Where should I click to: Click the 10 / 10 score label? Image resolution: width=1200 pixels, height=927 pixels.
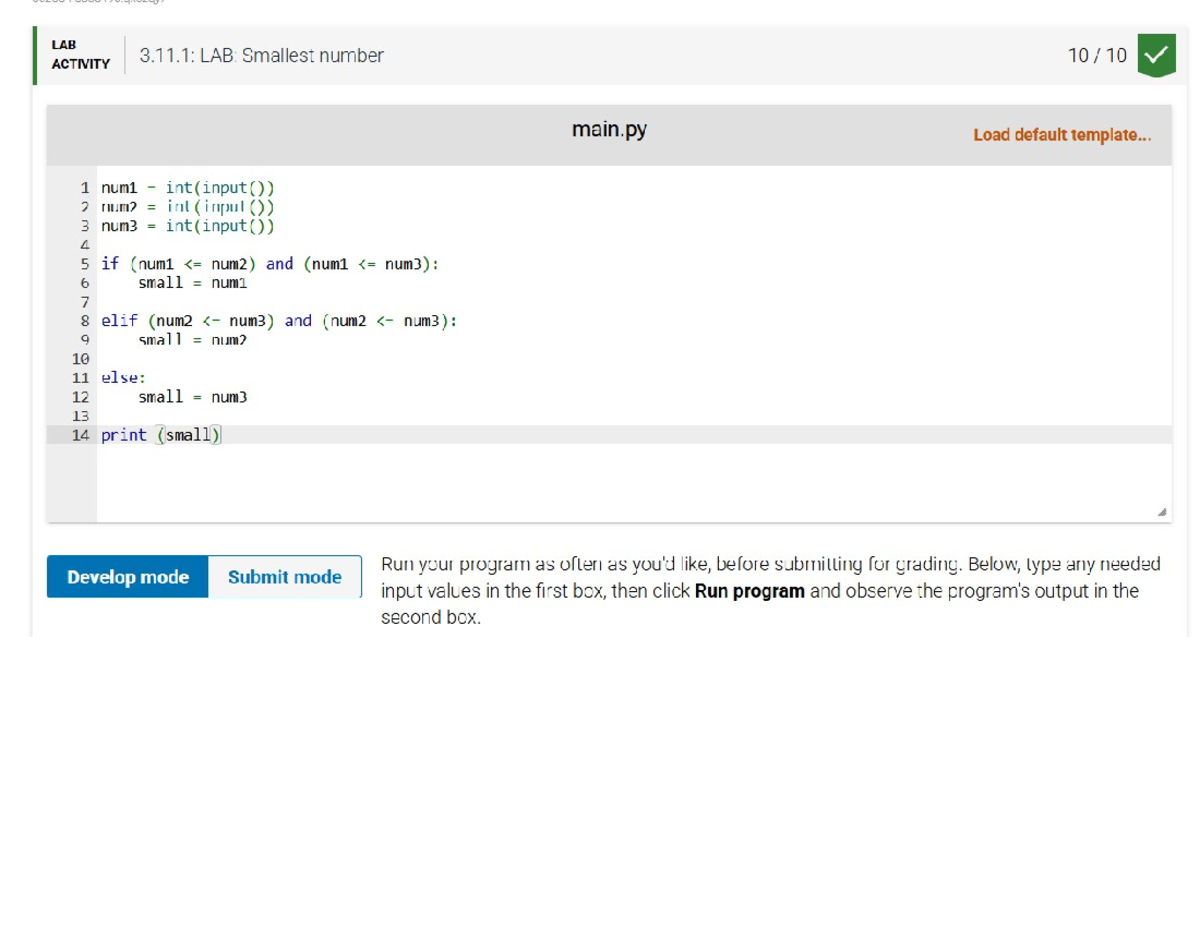[1097, 56]
